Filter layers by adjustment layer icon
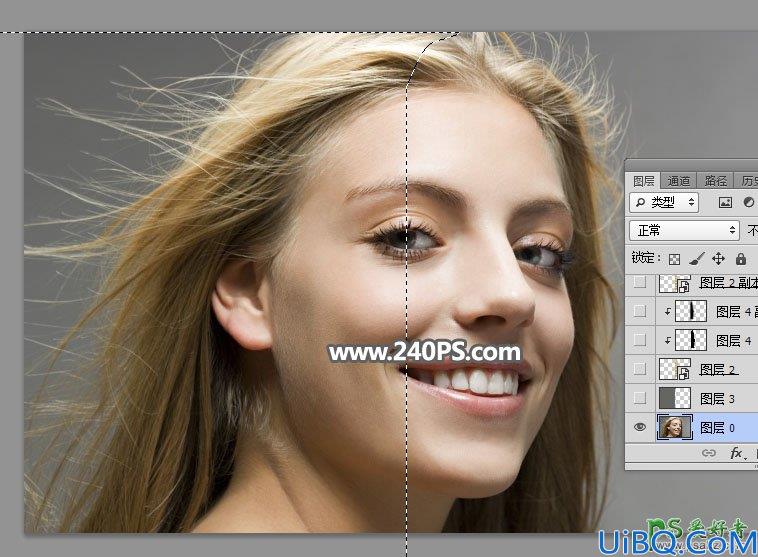The width and height of the screenshot is (758, 557). pos(749,203)
